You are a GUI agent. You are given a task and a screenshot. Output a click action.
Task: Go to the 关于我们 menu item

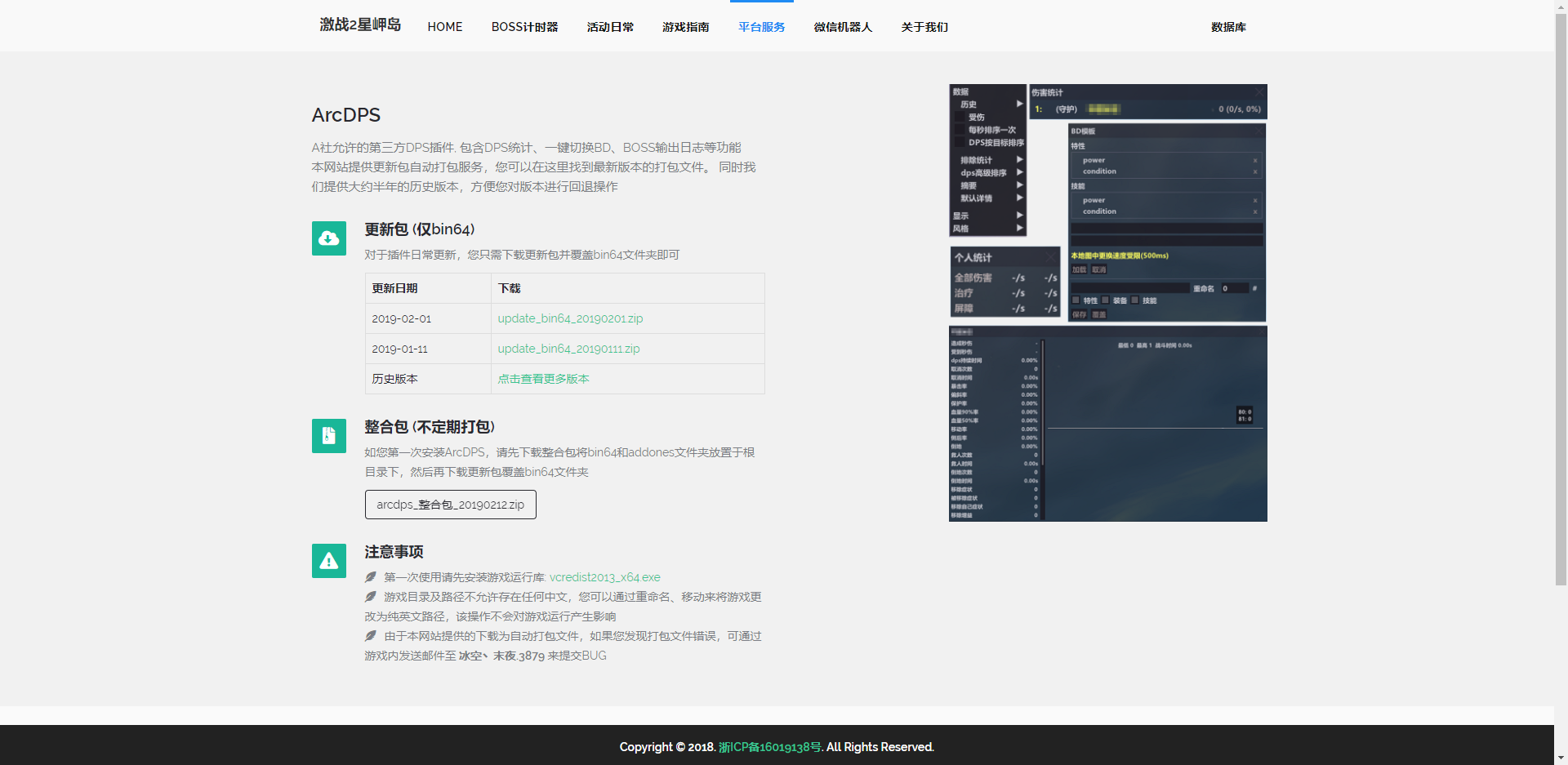click(924, 27)
